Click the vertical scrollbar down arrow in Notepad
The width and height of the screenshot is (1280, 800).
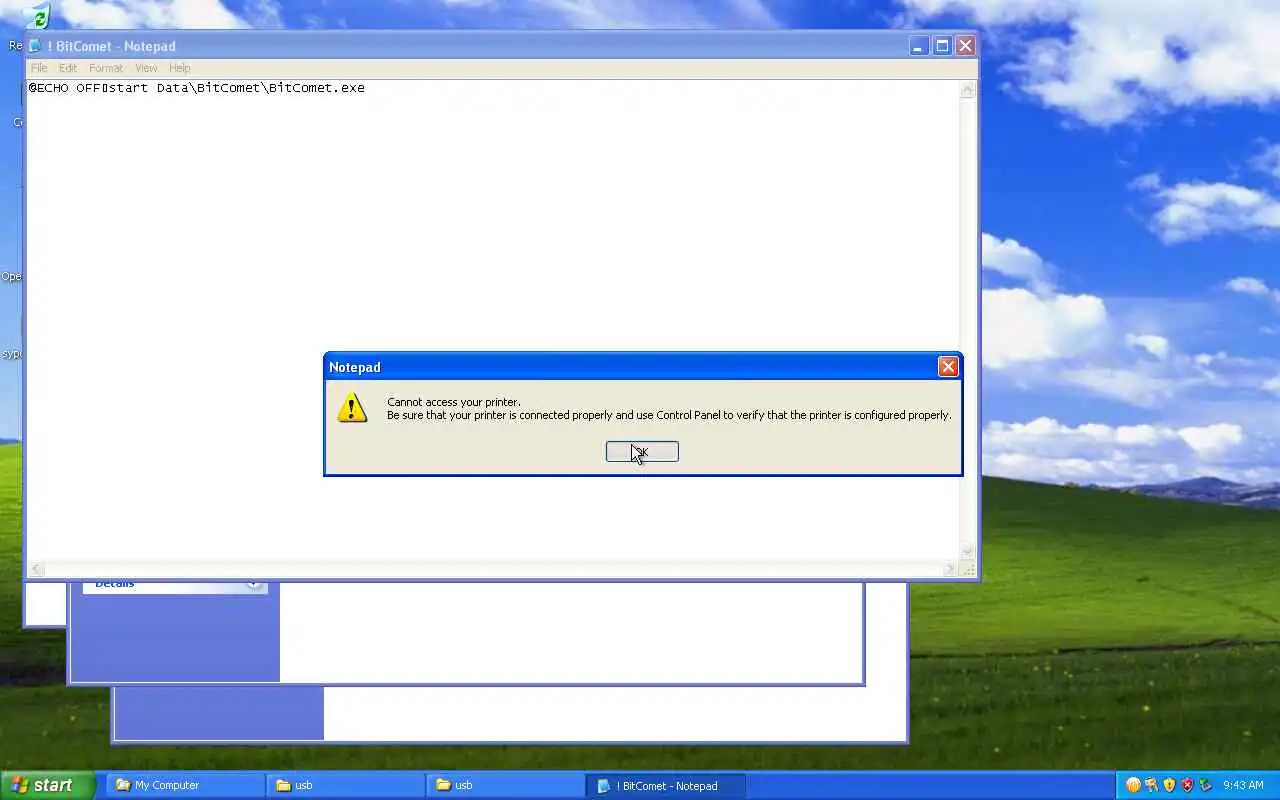[x=967, y=551]
